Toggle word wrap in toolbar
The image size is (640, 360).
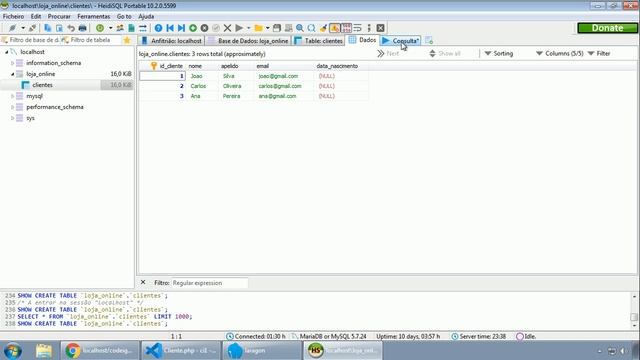[358, 28]
